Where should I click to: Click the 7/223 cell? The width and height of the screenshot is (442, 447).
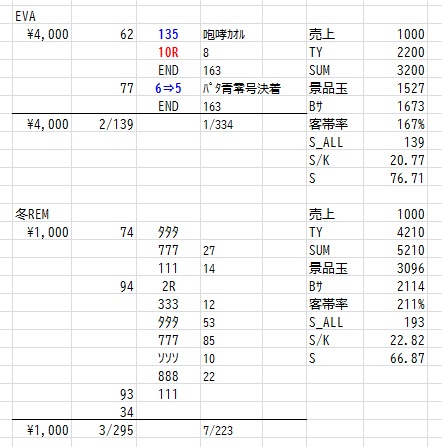(x=218, y=431)
